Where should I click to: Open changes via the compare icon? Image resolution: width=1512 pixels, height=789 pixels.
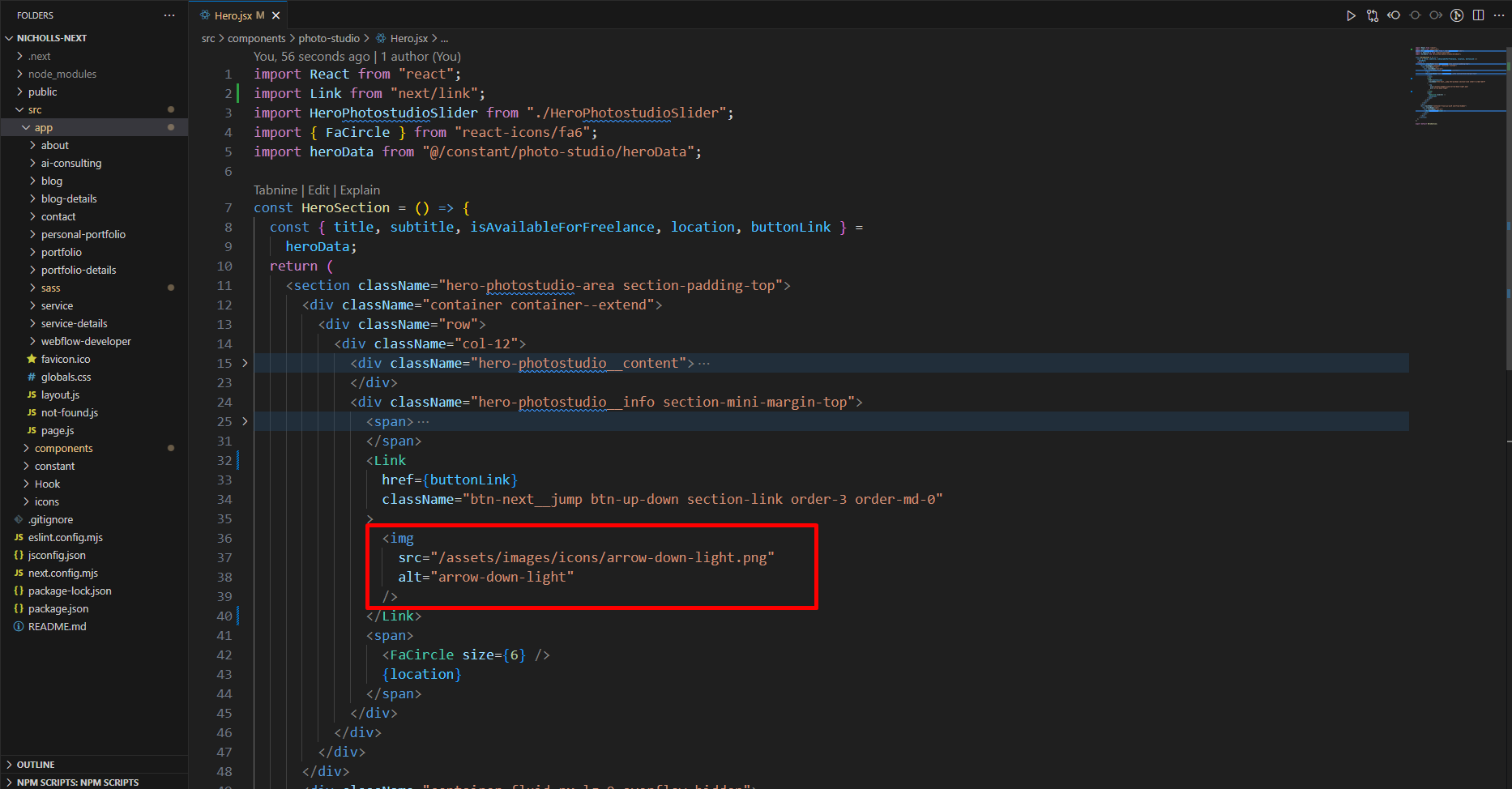[x=1373, y=15]
